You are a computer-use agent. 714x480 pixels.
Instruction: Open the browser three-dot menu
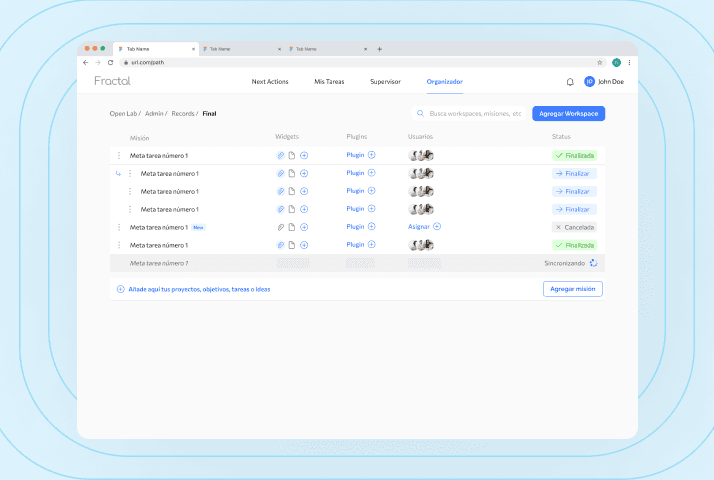click(x=629, y=62)
